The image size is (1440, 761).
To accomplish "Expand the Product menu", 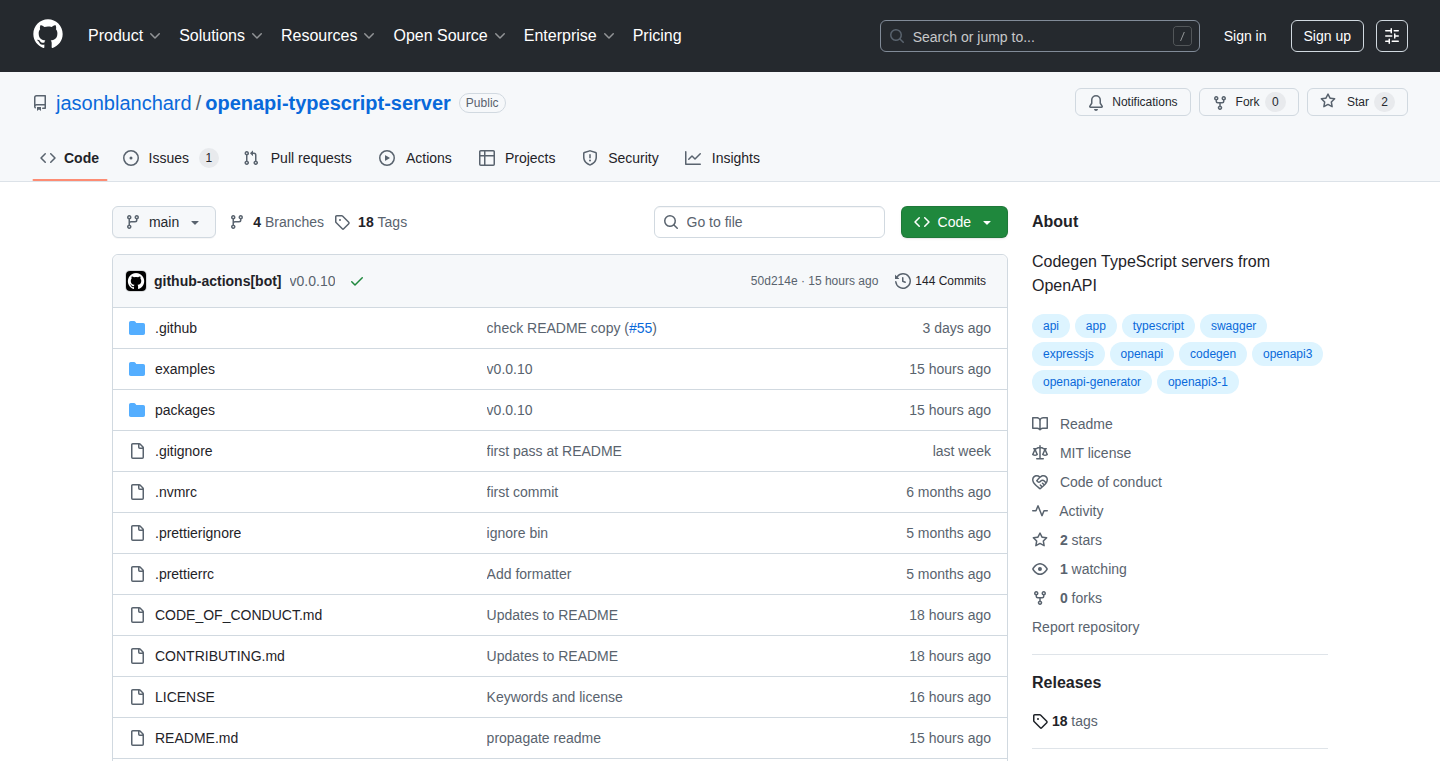I will (x=124, y=35).
